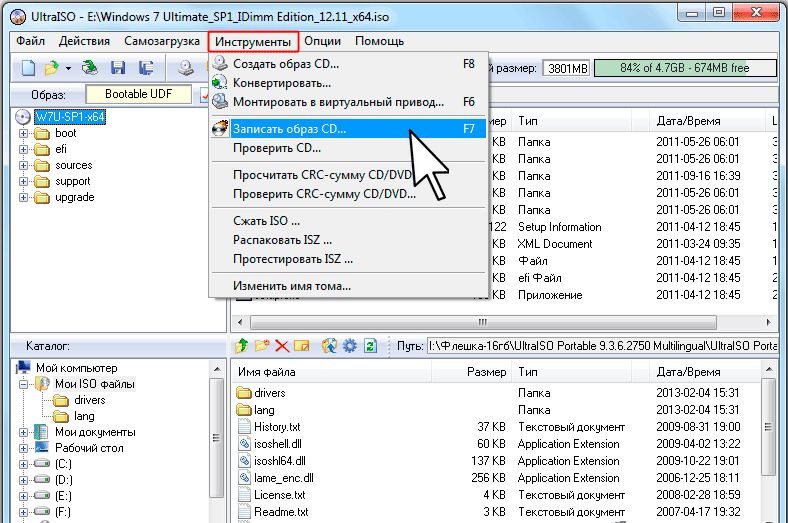
Task: Click the Мои документы icon in catalog tree
Action: 41,432
